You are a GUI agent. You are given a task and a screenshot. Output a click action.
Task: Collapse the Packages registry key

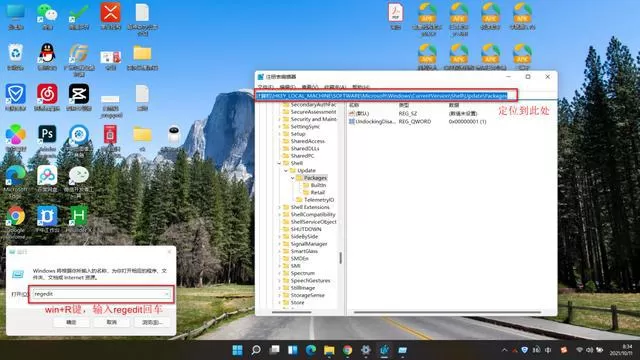(x=292, y=178)
